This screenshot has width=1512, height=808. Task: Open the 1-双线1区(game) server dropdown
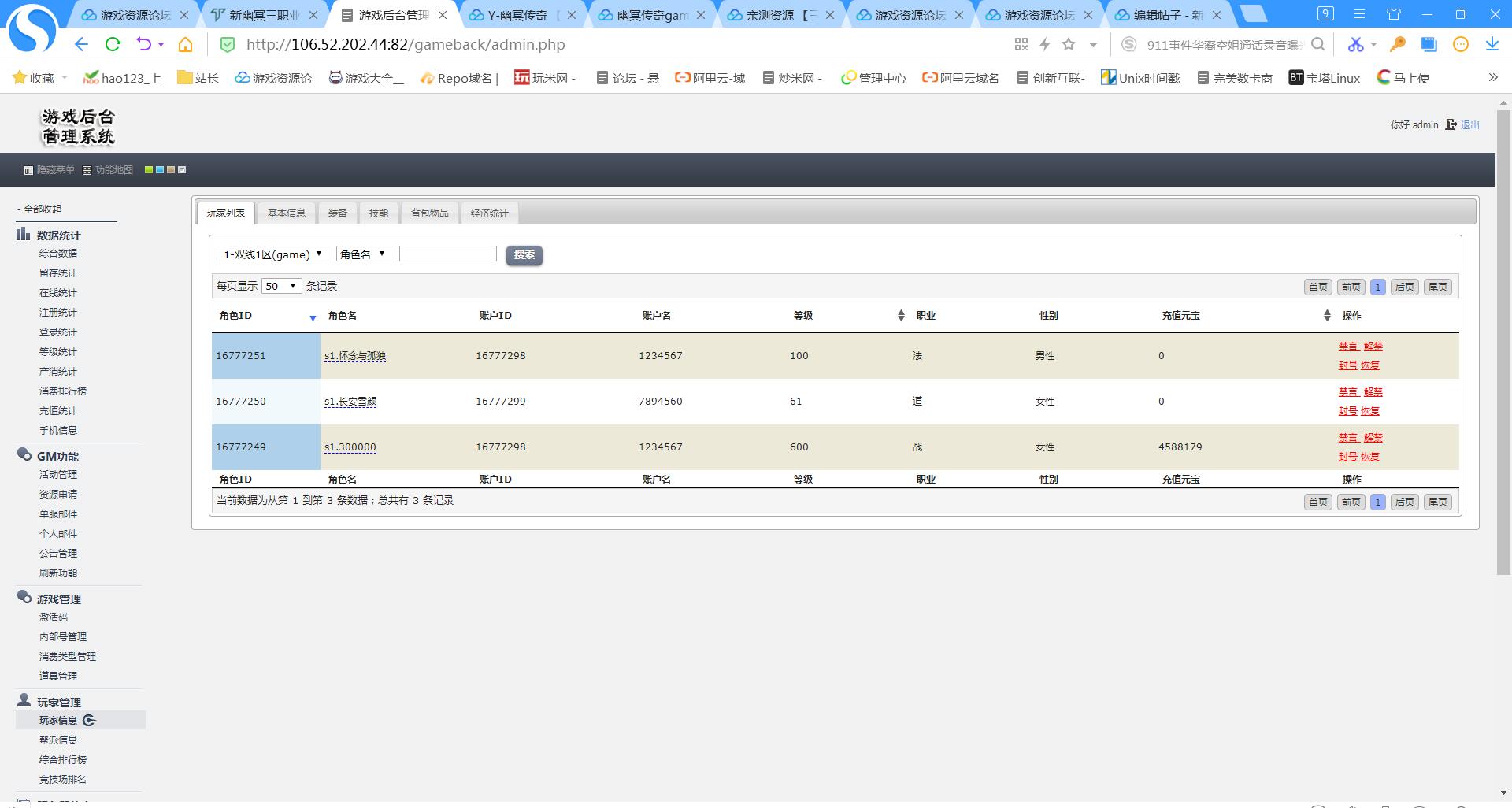pos(273,254)
